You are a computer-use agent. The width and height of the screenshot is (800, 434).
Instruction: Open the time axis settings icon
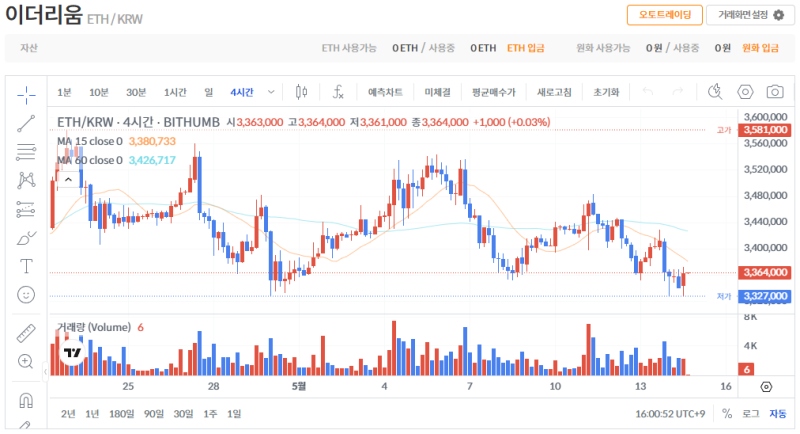click(766, 387)
